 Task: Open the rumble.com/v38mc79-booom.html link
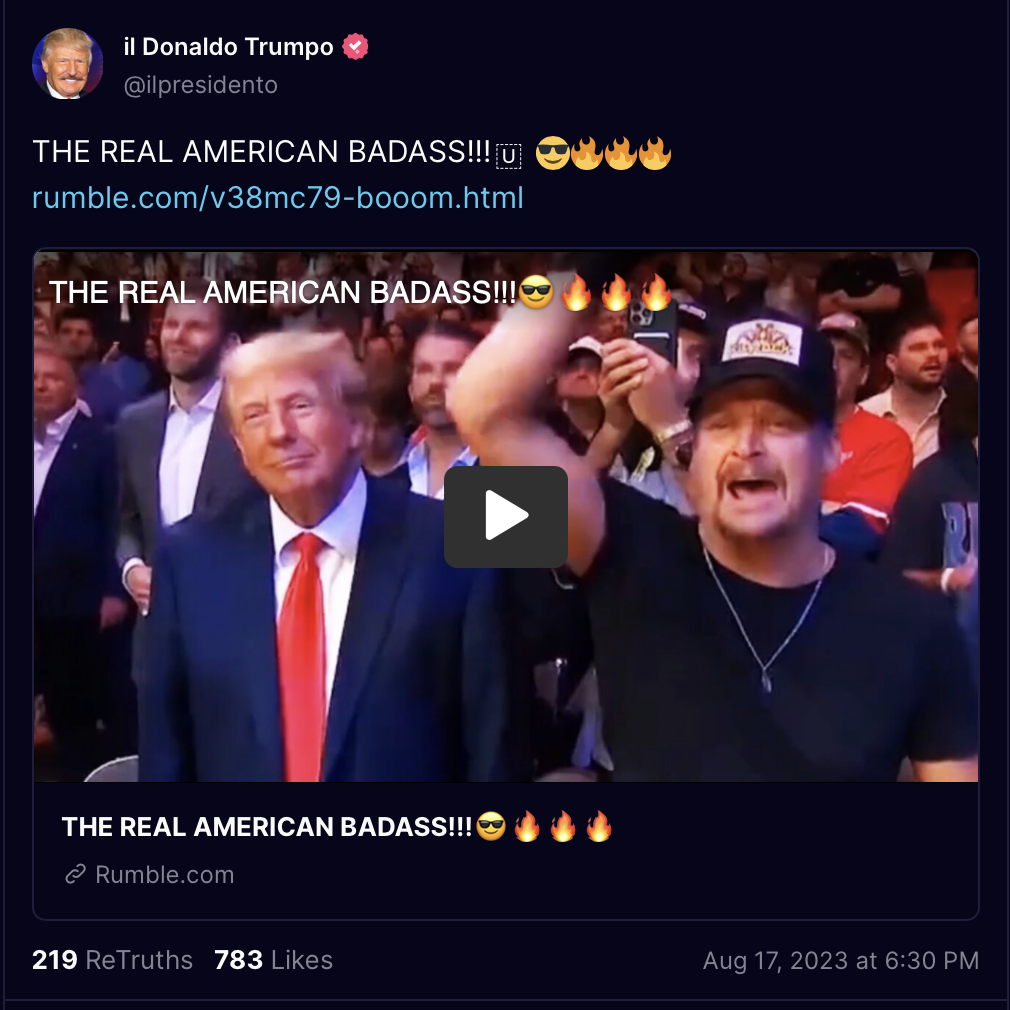(278, 198)
